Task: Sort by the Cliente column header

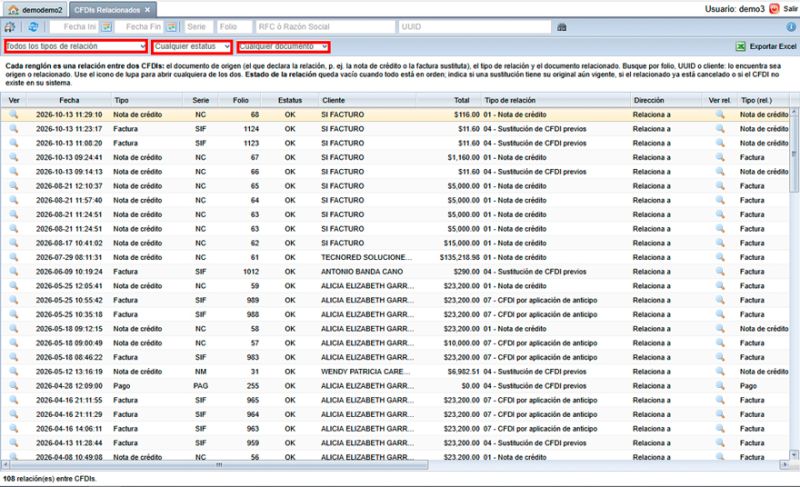Action: pos(367,100)
